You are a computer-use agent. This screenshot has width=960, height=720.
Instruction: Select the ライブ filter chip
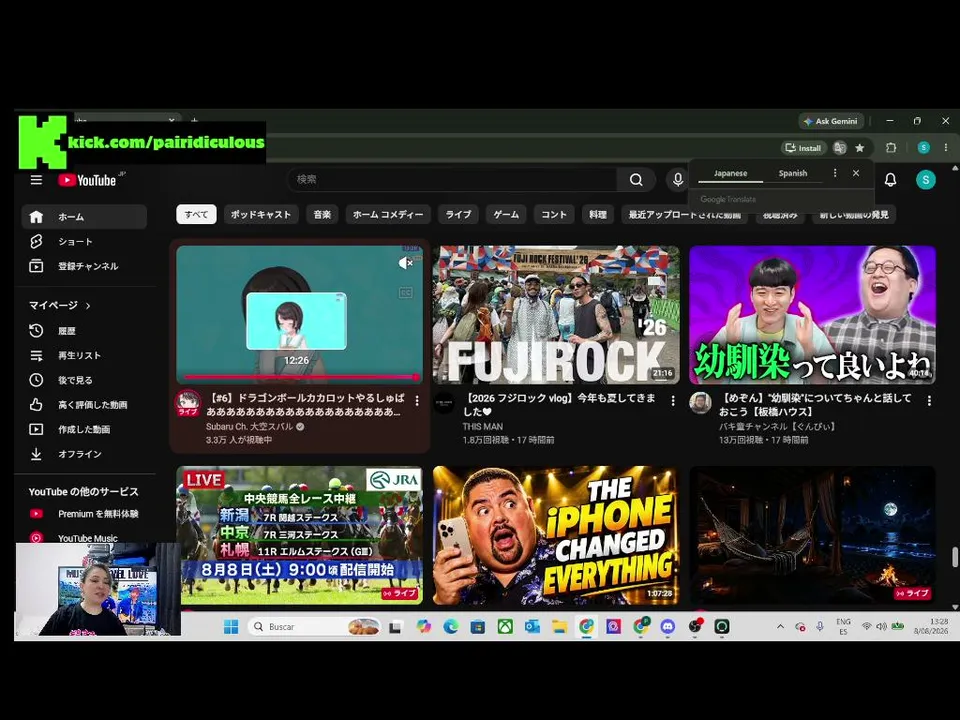click(x=459, y=214)
